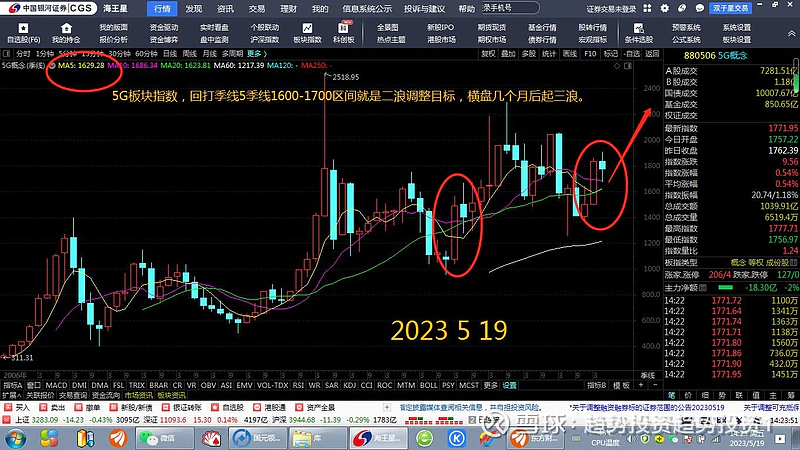Switch to 日线 period tab
Viewport: 800px width, 450px height.
pos(170,54)
